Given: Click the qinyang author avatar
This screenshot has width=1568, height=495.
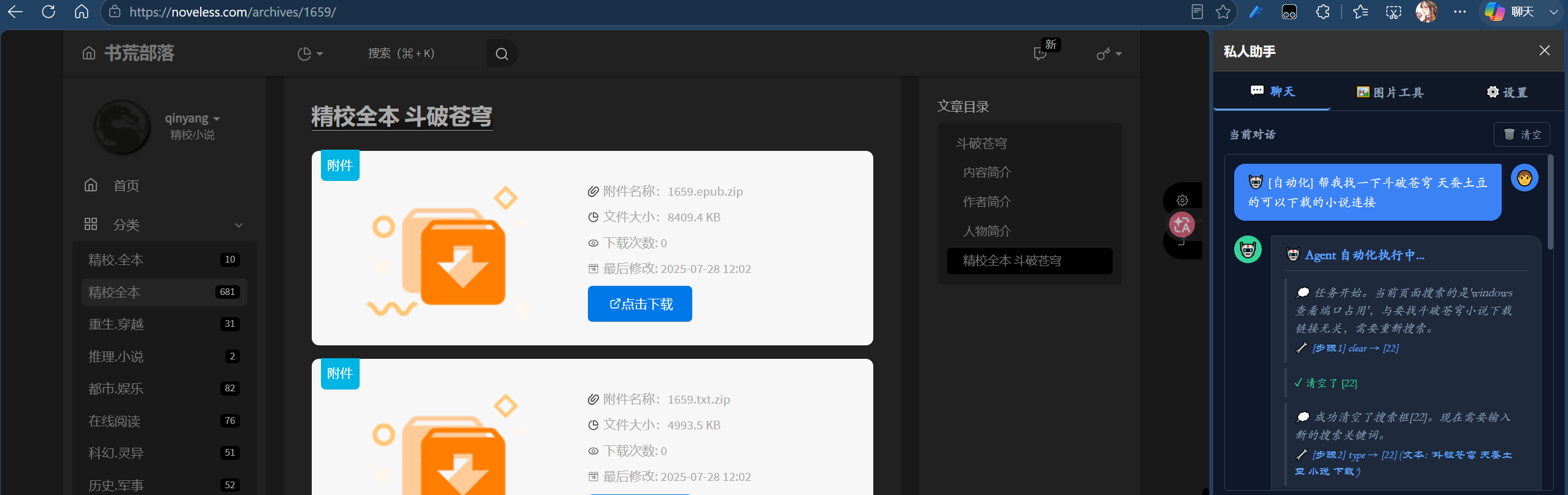Looking at the screenshot, I should [122, 126].
